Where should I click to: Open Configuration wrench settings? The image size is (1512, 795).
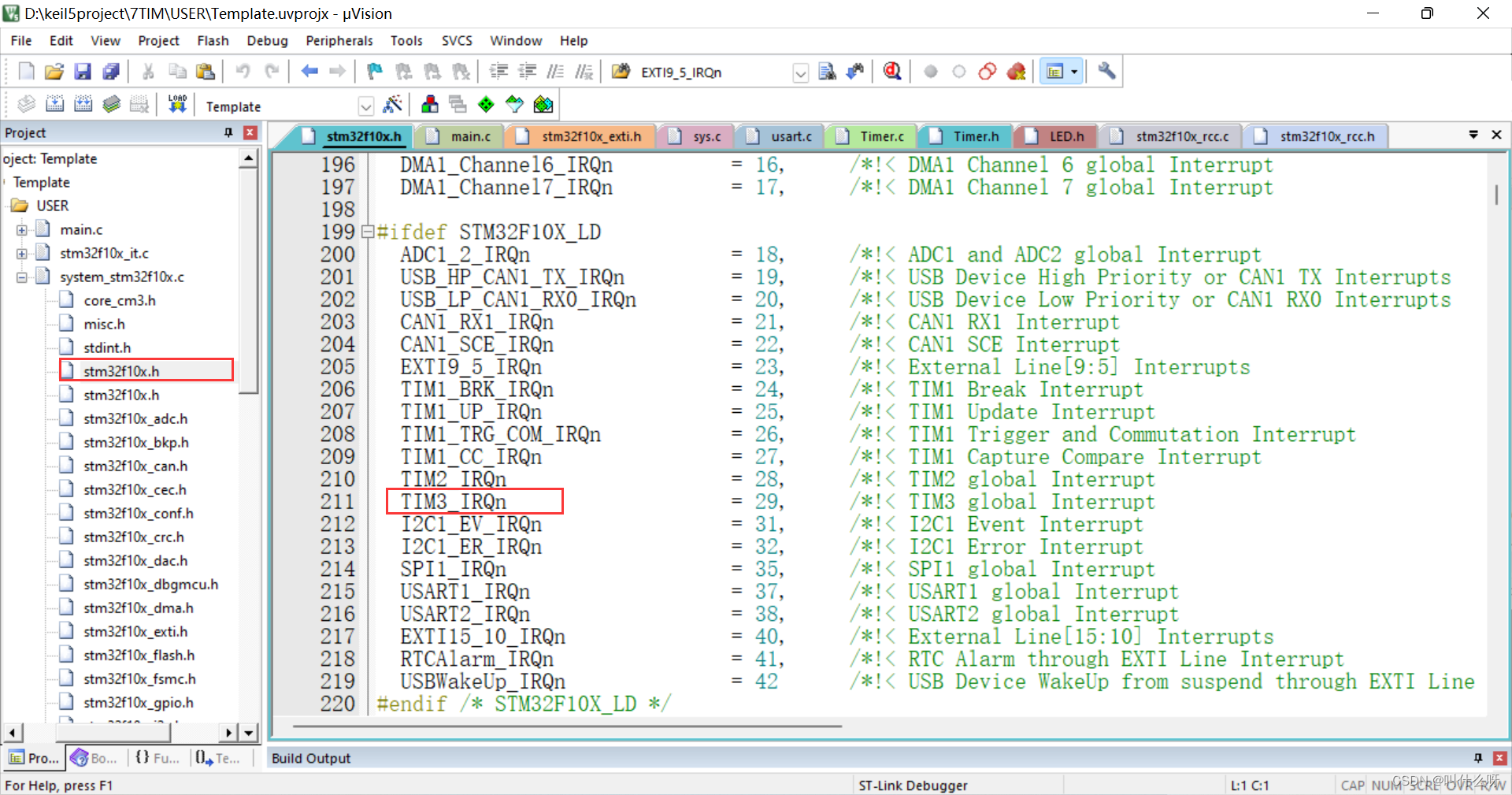point(1106,72)
